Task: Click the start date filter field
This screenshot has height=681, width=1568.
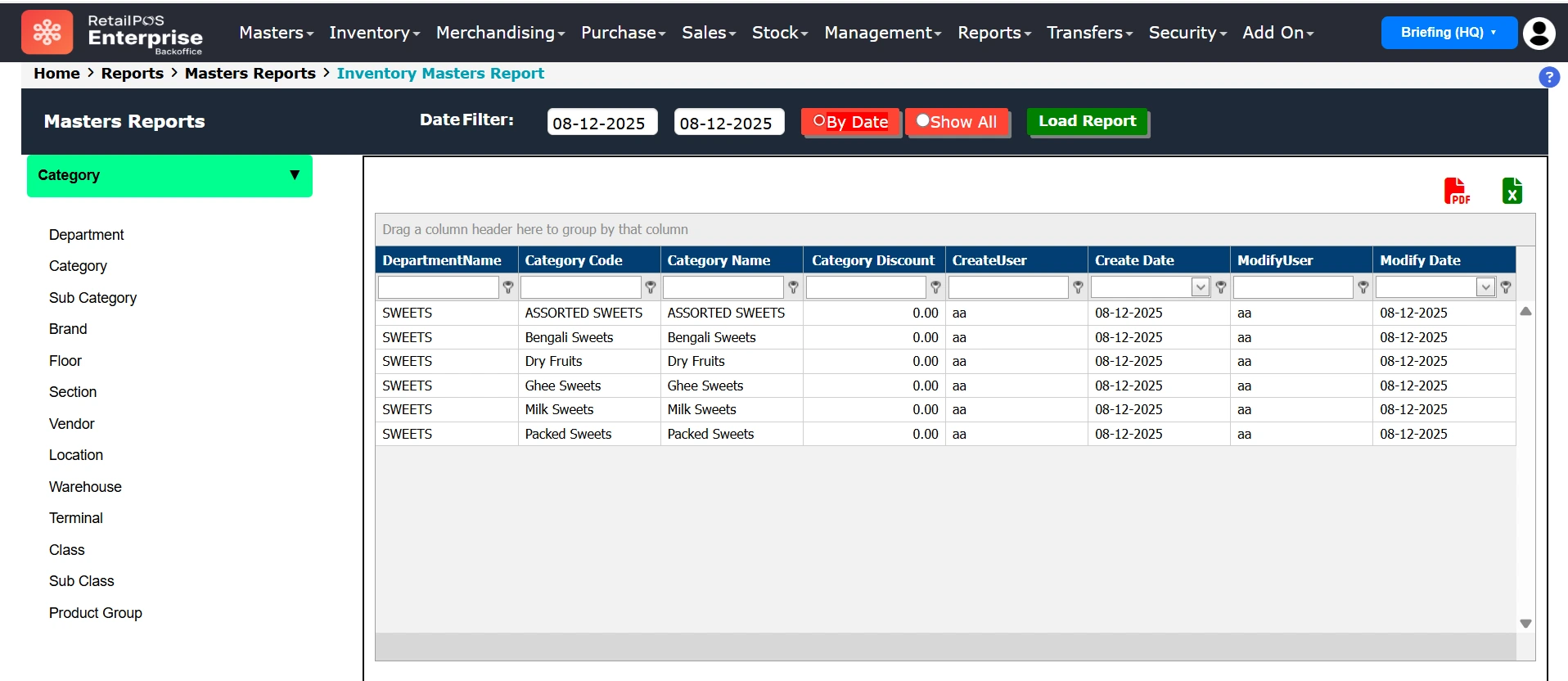Action: [602, 123]
